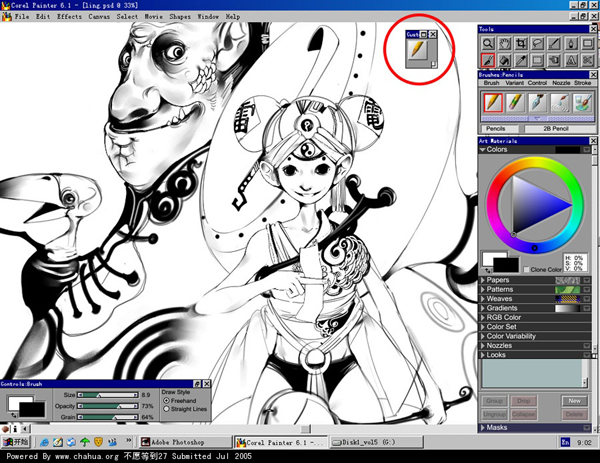Click the Collapse button
600x463 pixels.
[523, 414]
